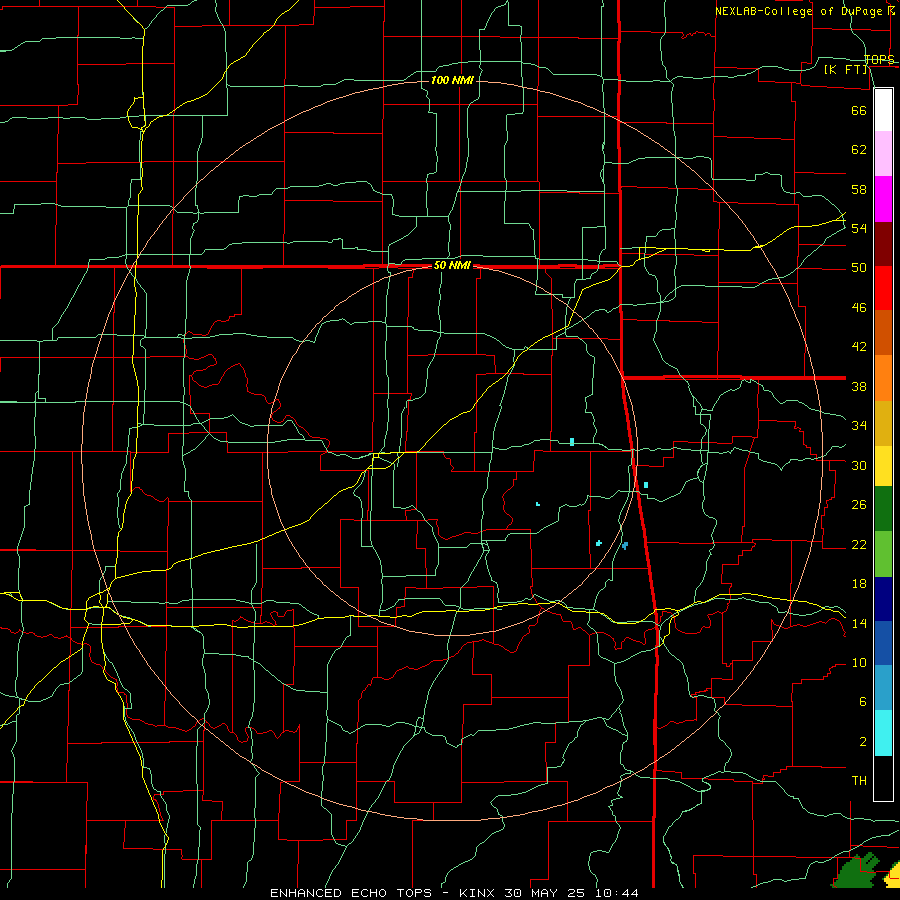
Task: Click the TH legend label
Action: point(859,781)
